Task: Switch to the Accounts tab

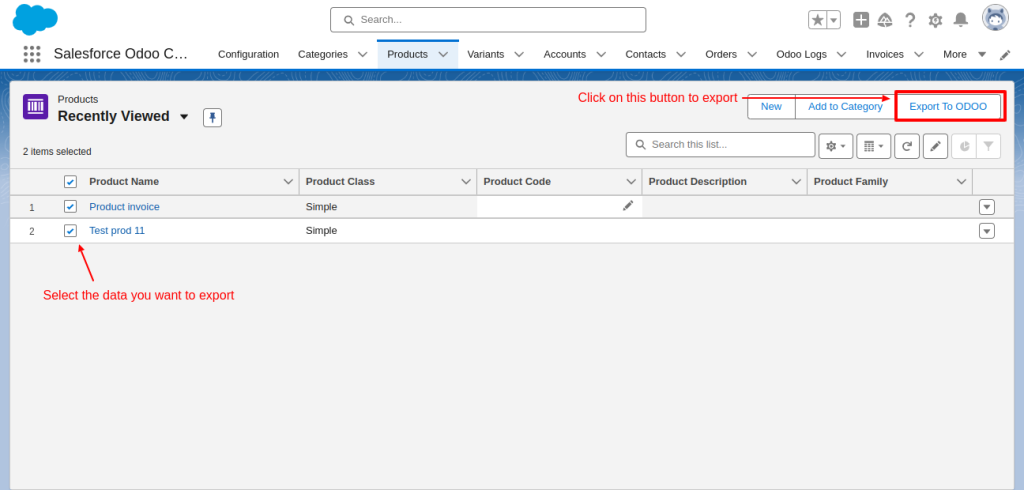Action: pos(564,54)
